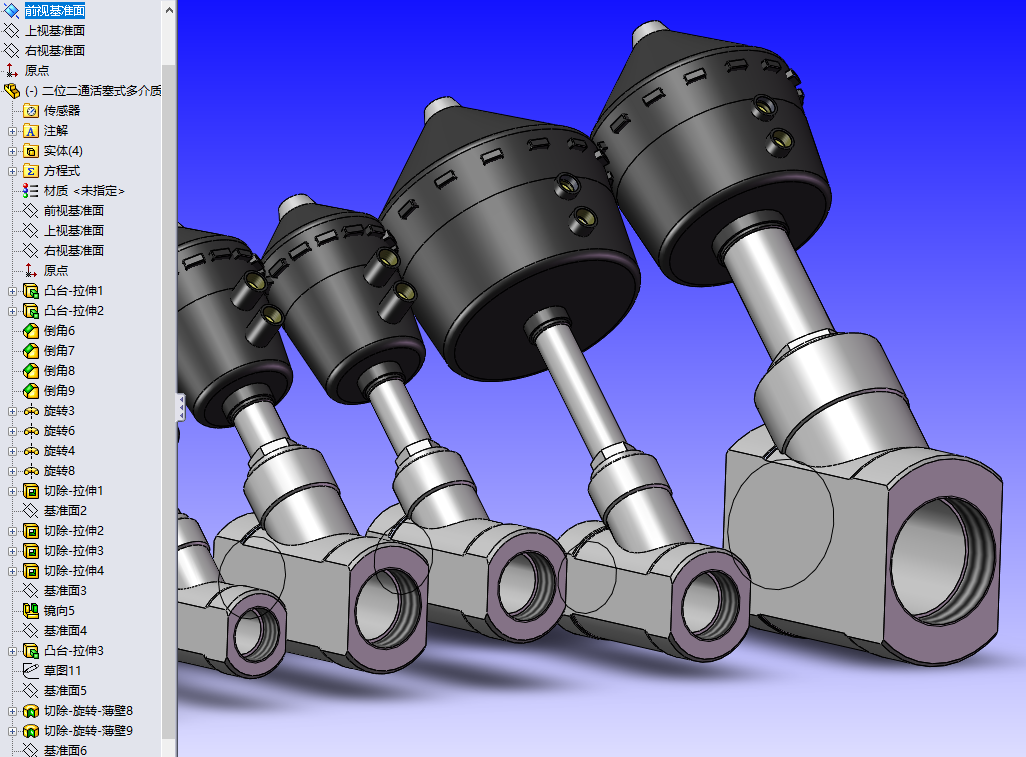Select the 基准面6 tree item

tap(65, 750)
